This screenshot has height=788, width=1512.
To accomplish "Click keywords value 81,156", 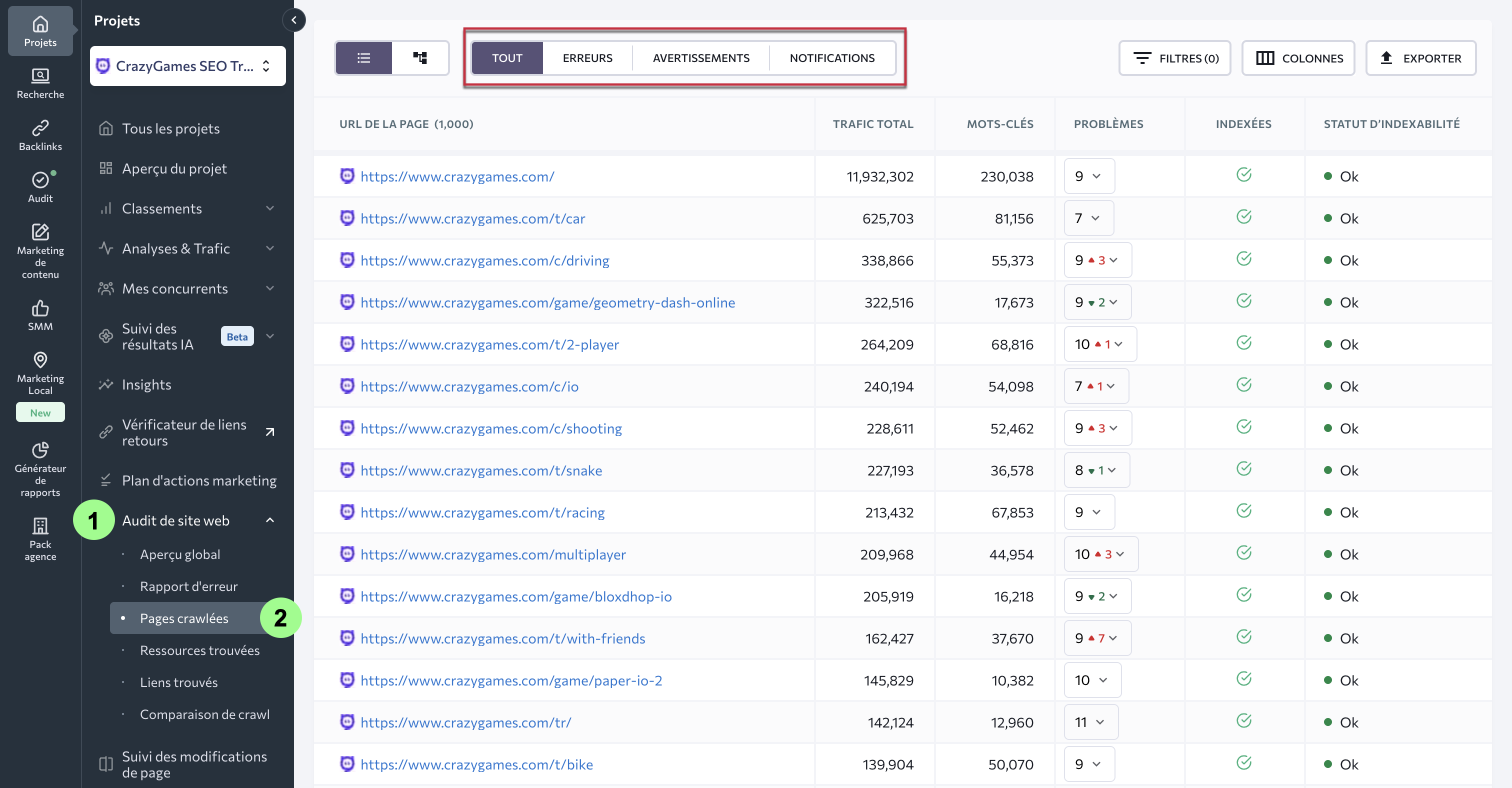I will click(x=1013, y=219).
